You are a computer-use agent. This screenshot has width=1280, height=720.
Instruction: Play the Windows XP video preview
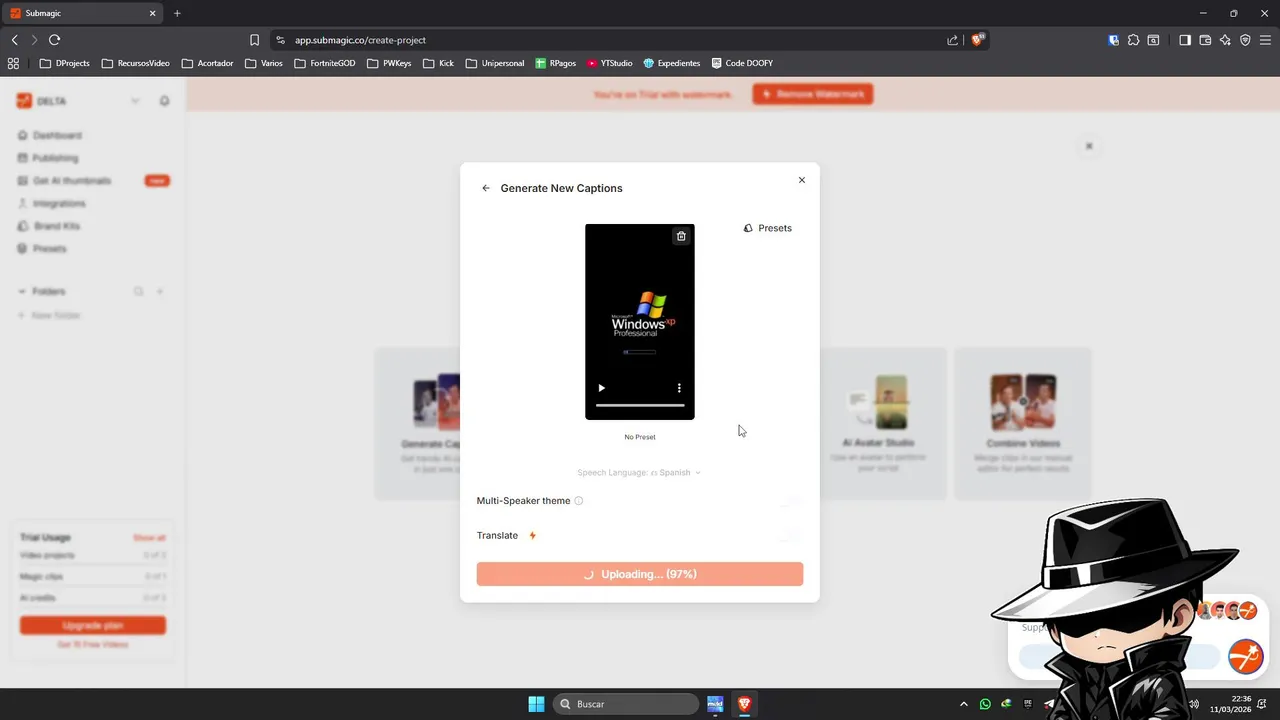coord(601,388)
